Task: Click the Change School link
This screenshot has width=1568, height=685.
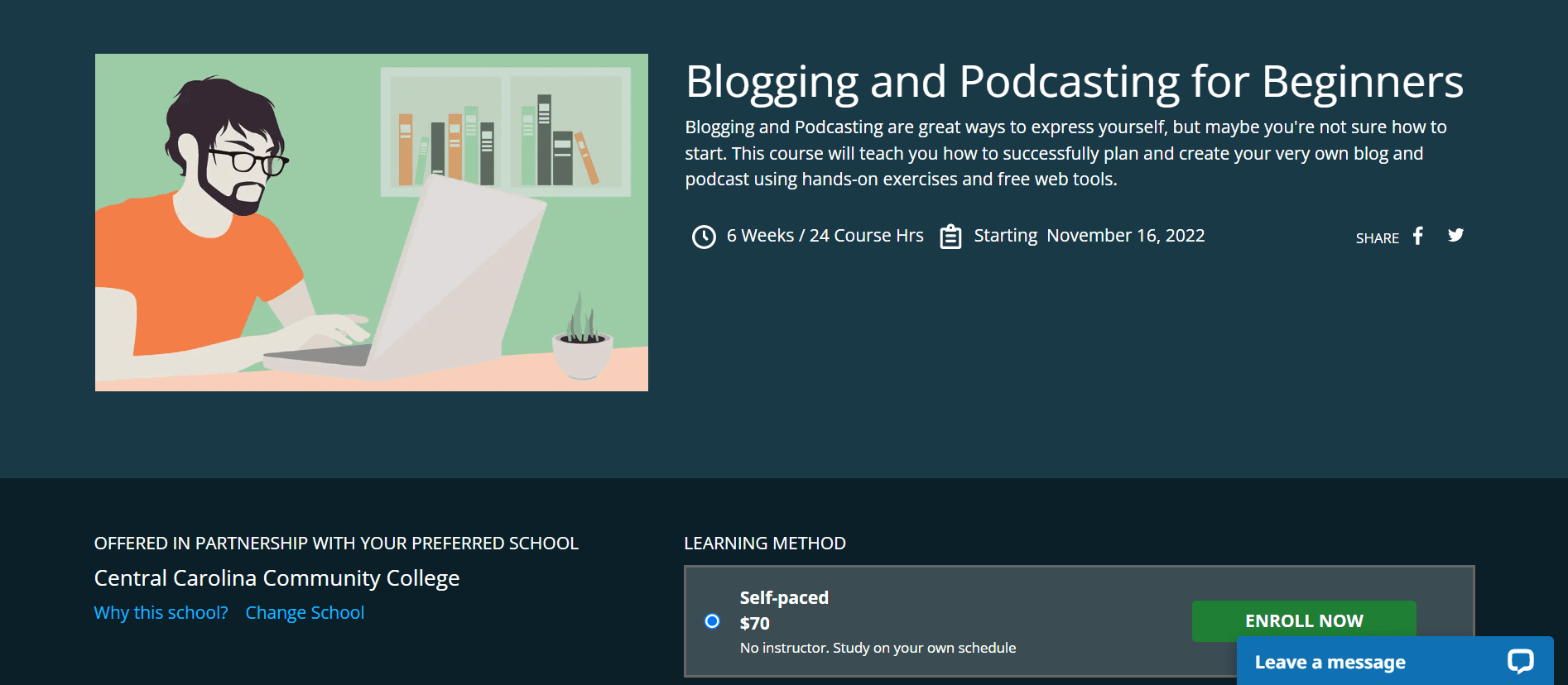Action: point(305,613)
